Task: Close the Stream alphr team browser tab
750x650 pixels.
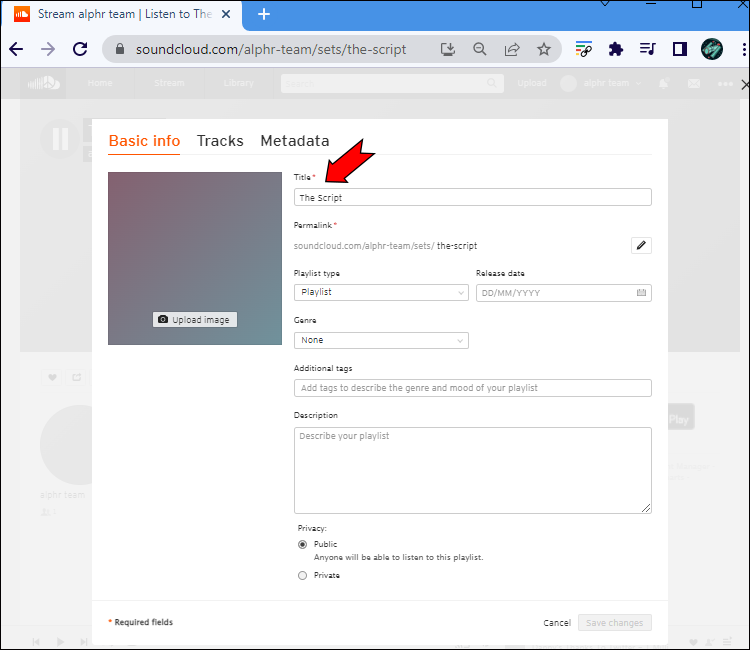Action: pos(226,14)
